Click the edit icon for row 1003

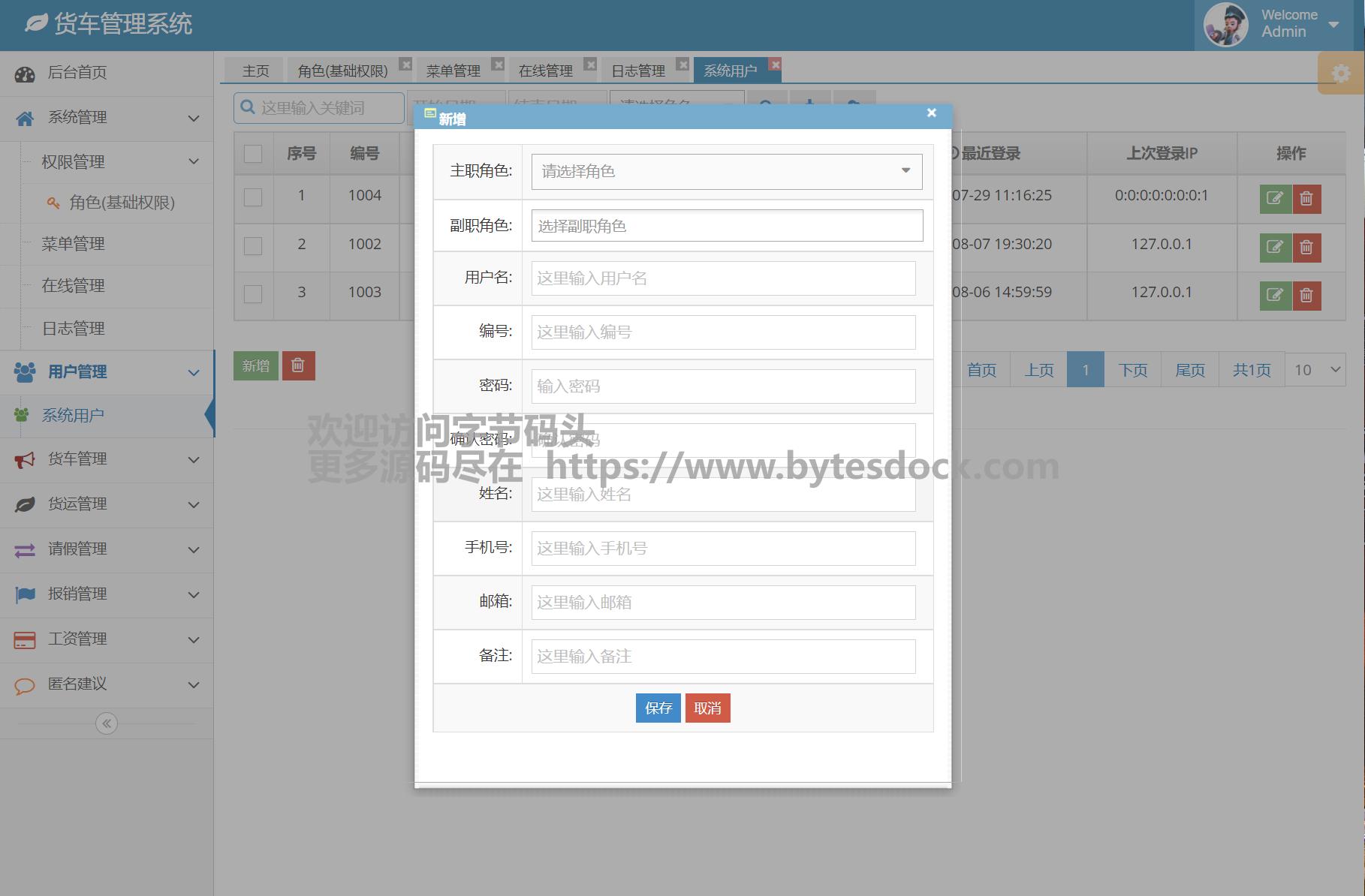pos(1274,295)
